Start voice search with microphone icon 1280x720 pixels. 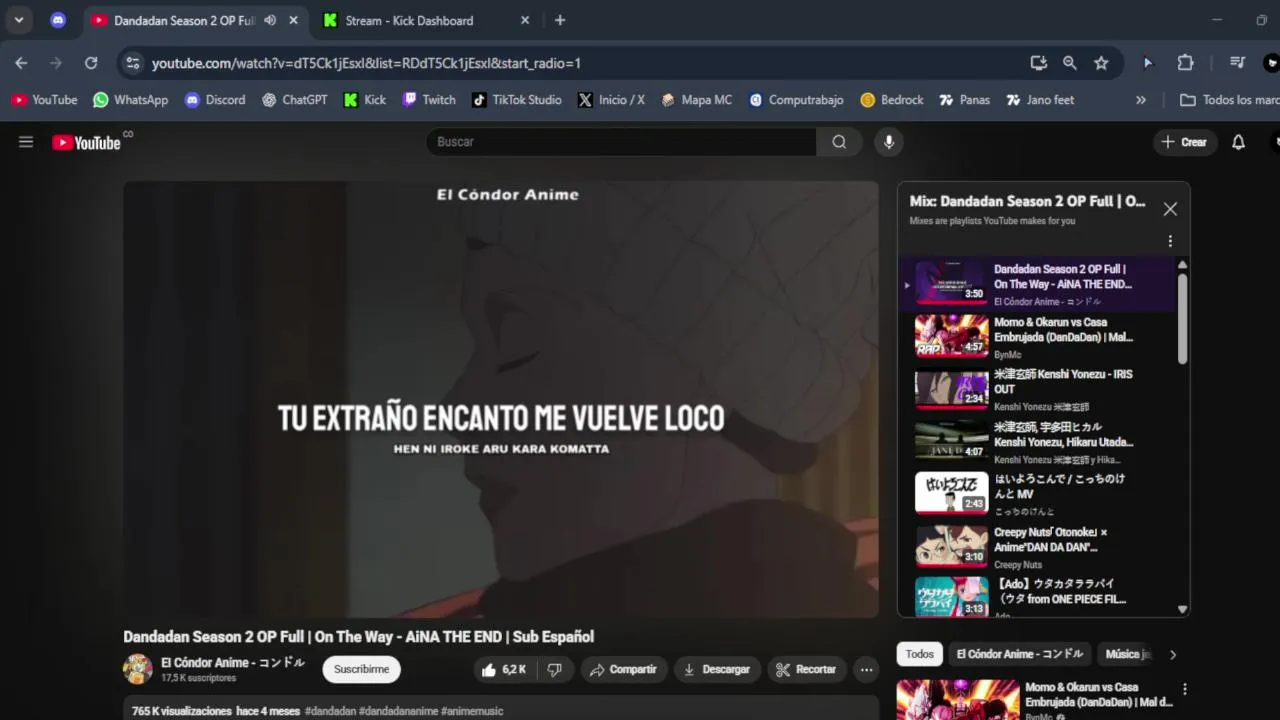click(888, 142)
